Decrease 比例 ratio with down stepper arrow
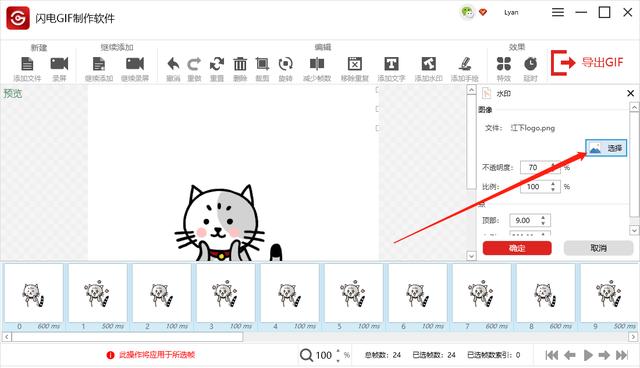The width and height of the screenshot is (640, 368). (553, 189)
